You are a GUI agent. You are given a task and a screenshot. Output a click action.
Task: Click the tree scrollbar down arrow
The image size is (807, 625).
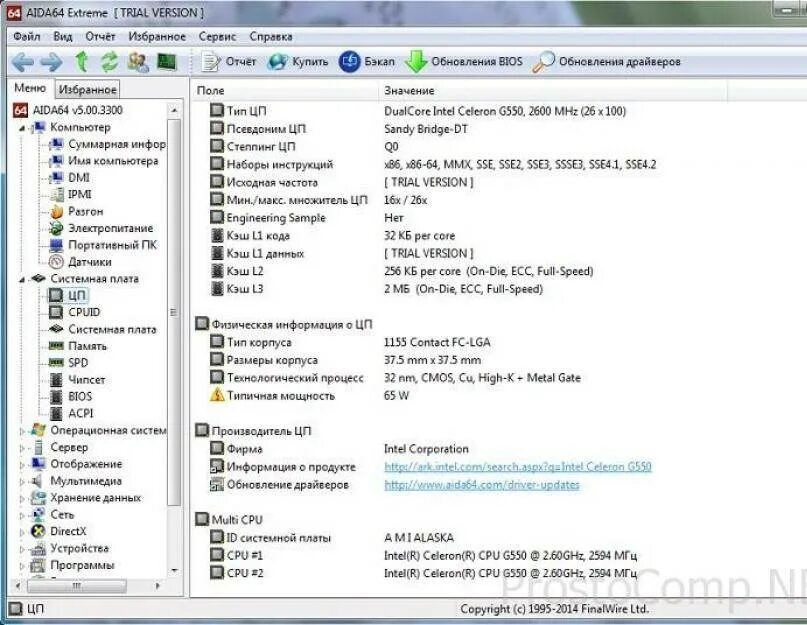(x=174, y=569)
